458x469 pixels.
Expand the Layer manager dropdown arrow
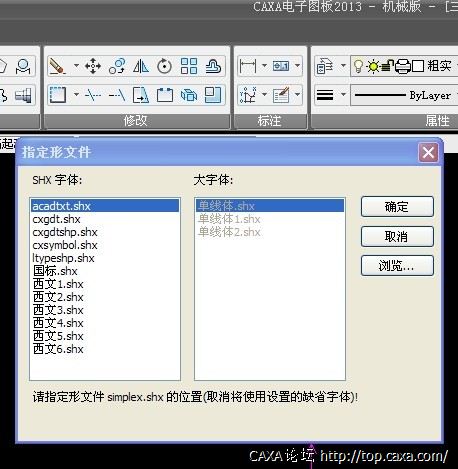tap(343, 66)
